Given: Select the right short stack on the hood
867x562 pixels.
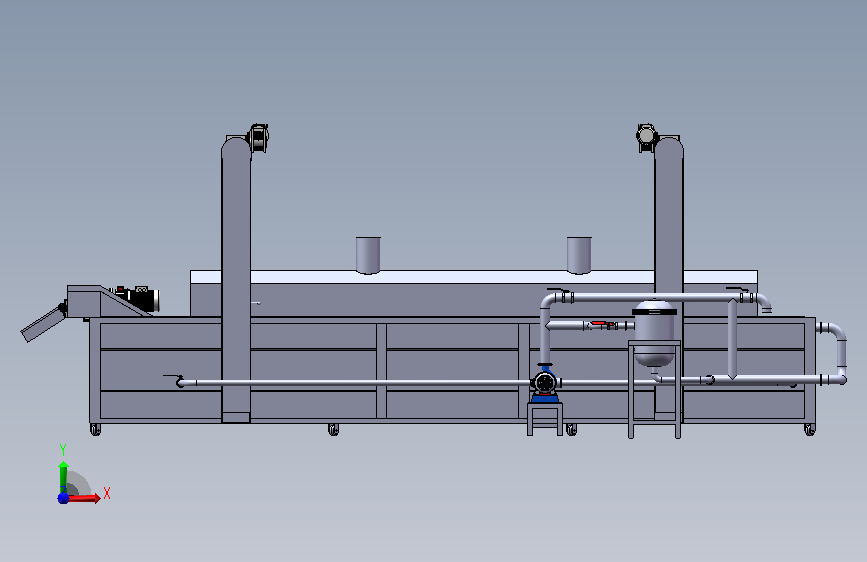Looking at the screenshot, I should pos(579,255).
